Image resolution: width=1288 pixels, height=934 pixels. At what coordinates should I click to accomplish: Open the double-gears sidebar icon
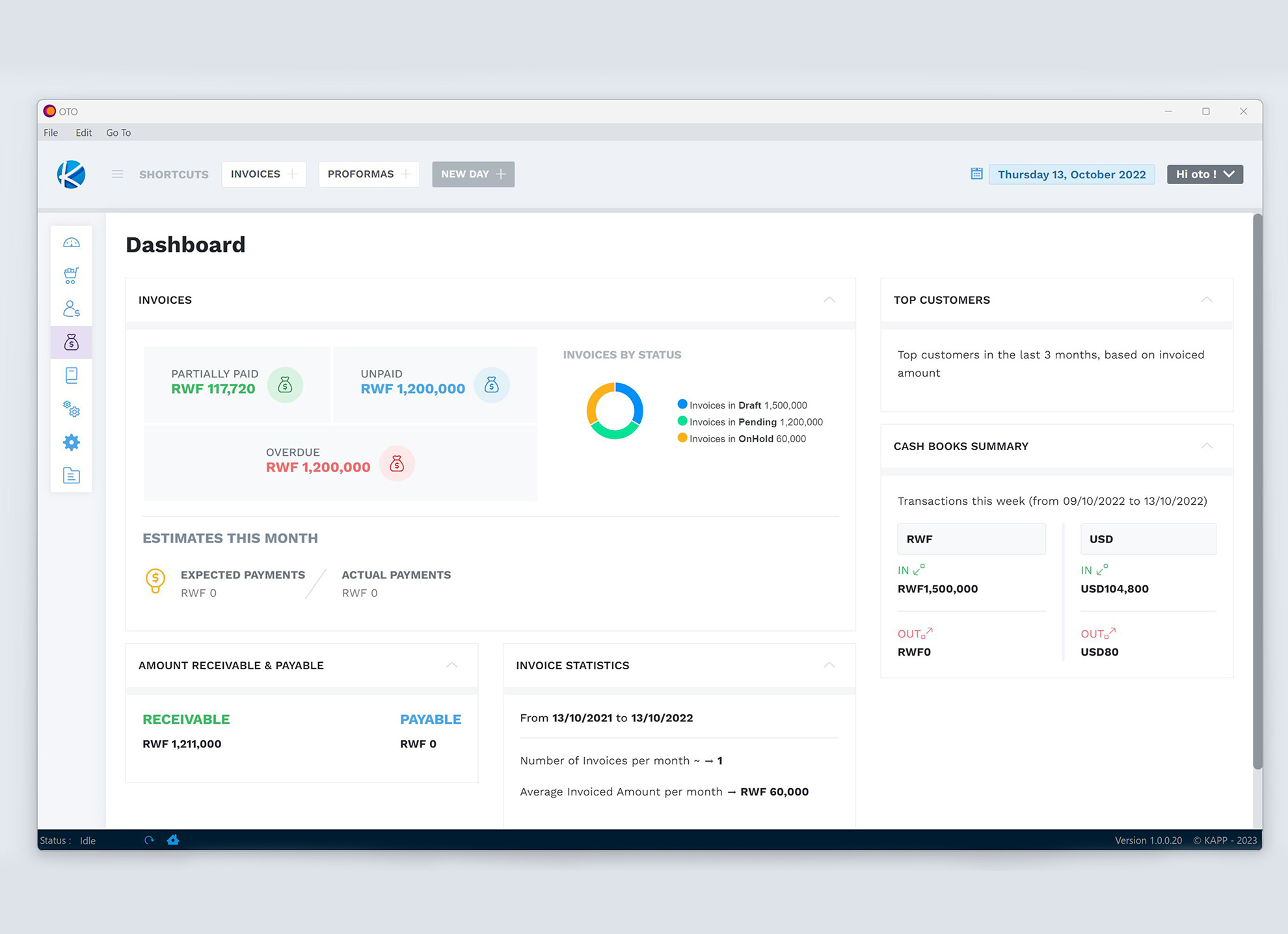[72, 409]
